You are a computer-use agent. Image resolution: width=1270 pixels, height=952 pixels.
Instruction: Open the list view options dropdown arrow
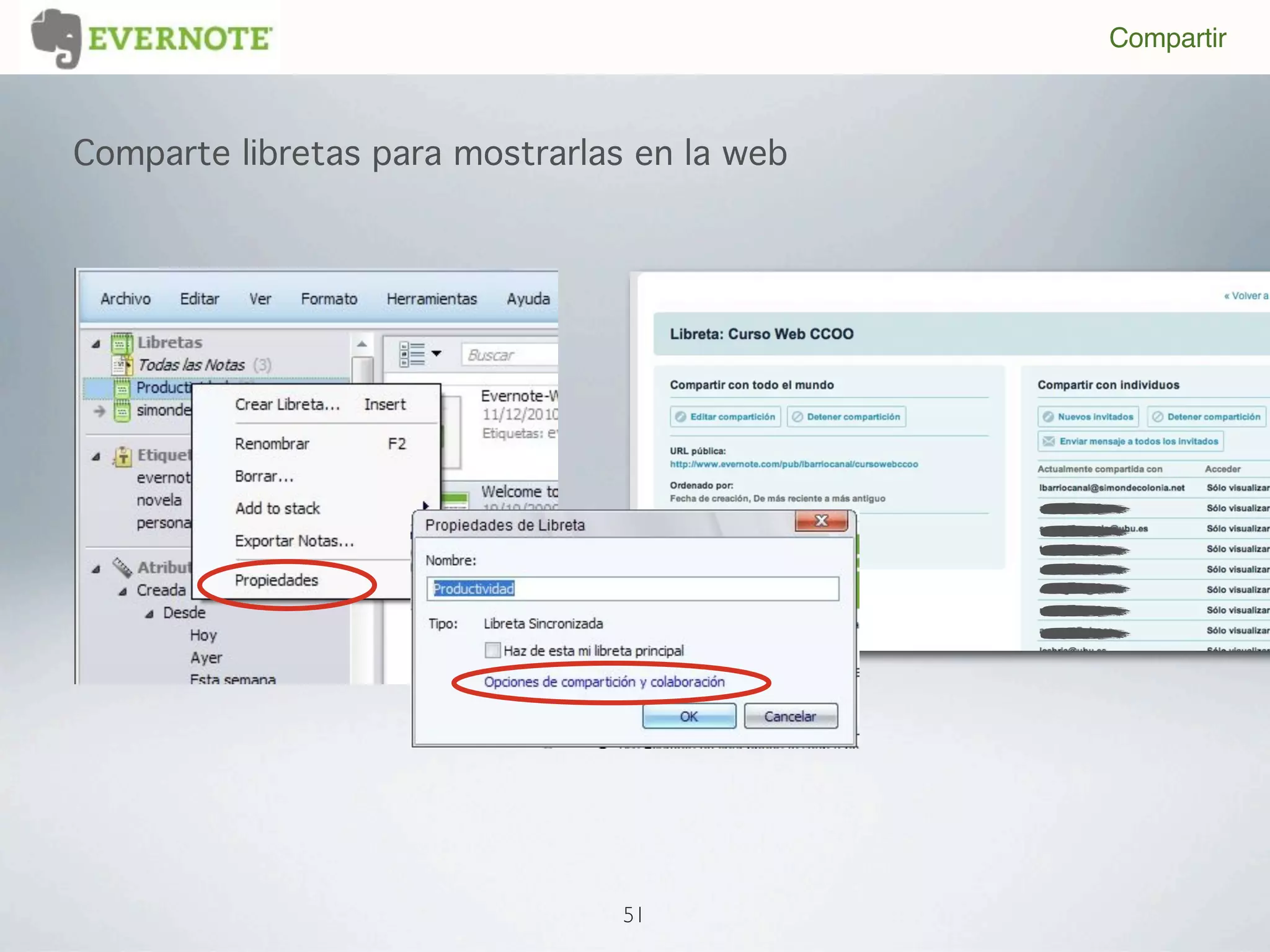pyautogui.click(x=436, y=353)
